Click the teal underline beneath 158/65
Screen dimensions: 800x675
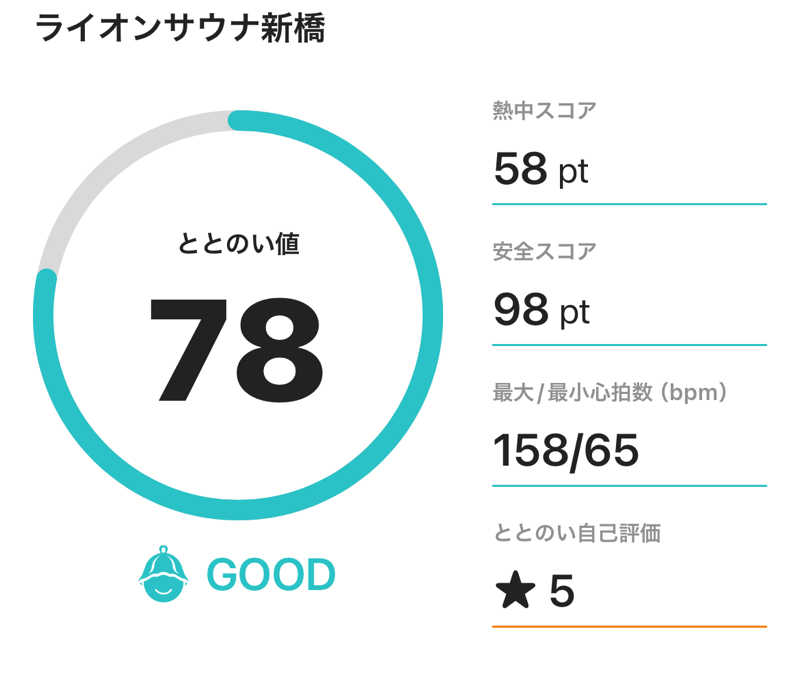point(629,486)
